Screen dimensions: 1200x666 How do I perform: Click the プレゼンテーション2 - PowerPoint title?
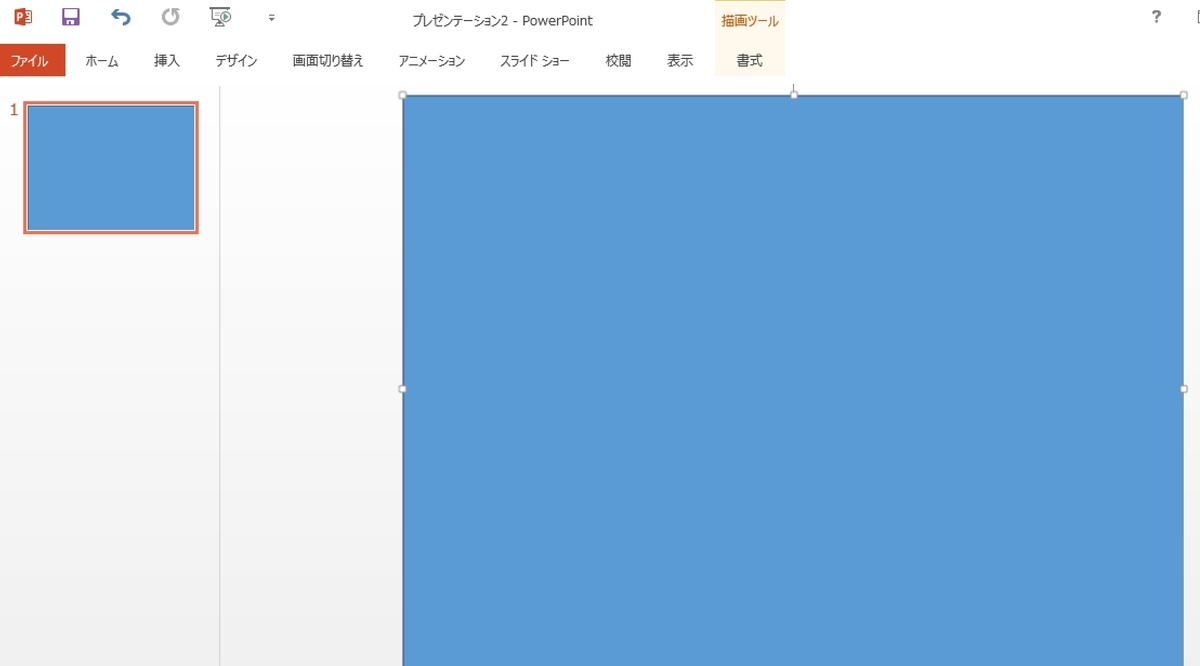point(503,21)
